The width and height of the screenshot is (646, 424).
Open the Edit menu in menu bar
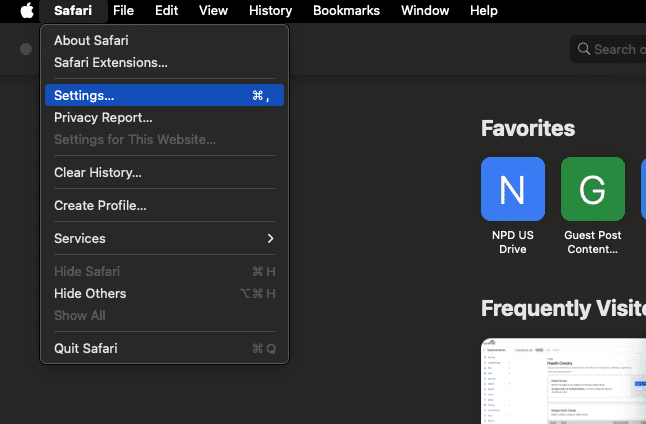166,11
